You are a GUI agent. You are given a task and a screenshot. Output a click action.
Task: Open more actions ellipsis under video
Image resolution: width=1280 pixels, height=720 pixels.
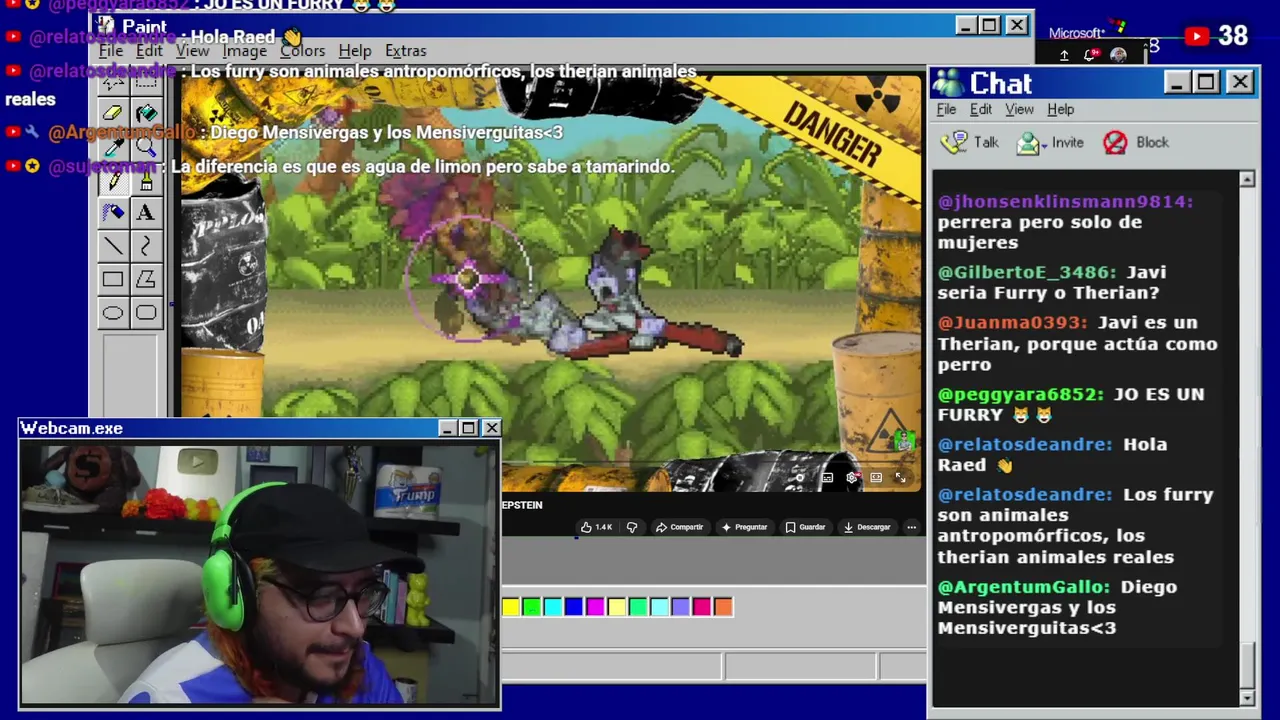tap(911, 527)
